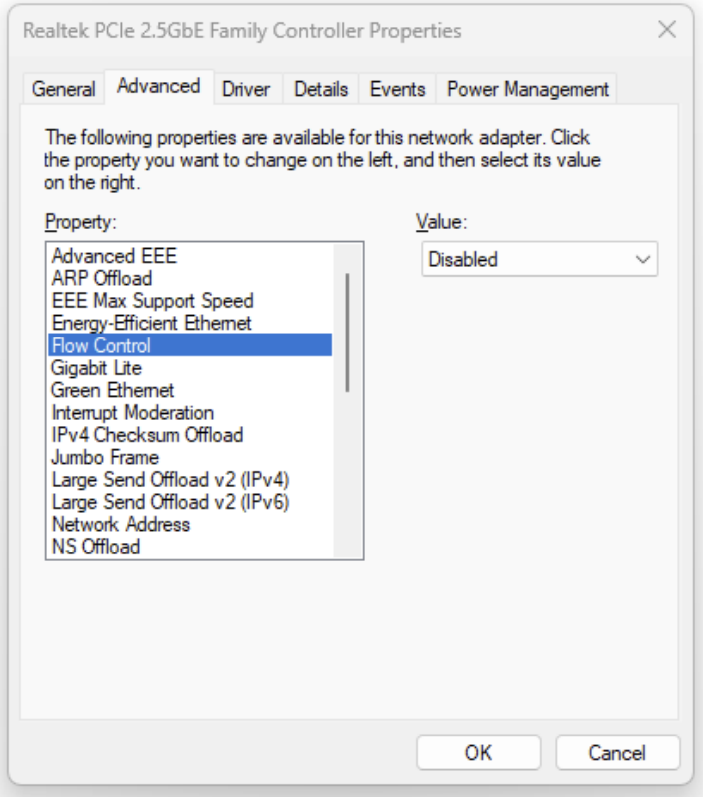This screenshot has height=797, width=703.
Task: Select Energy-Efficient Ethernet property
Action: pyautogui.click(x=190, y=323)
